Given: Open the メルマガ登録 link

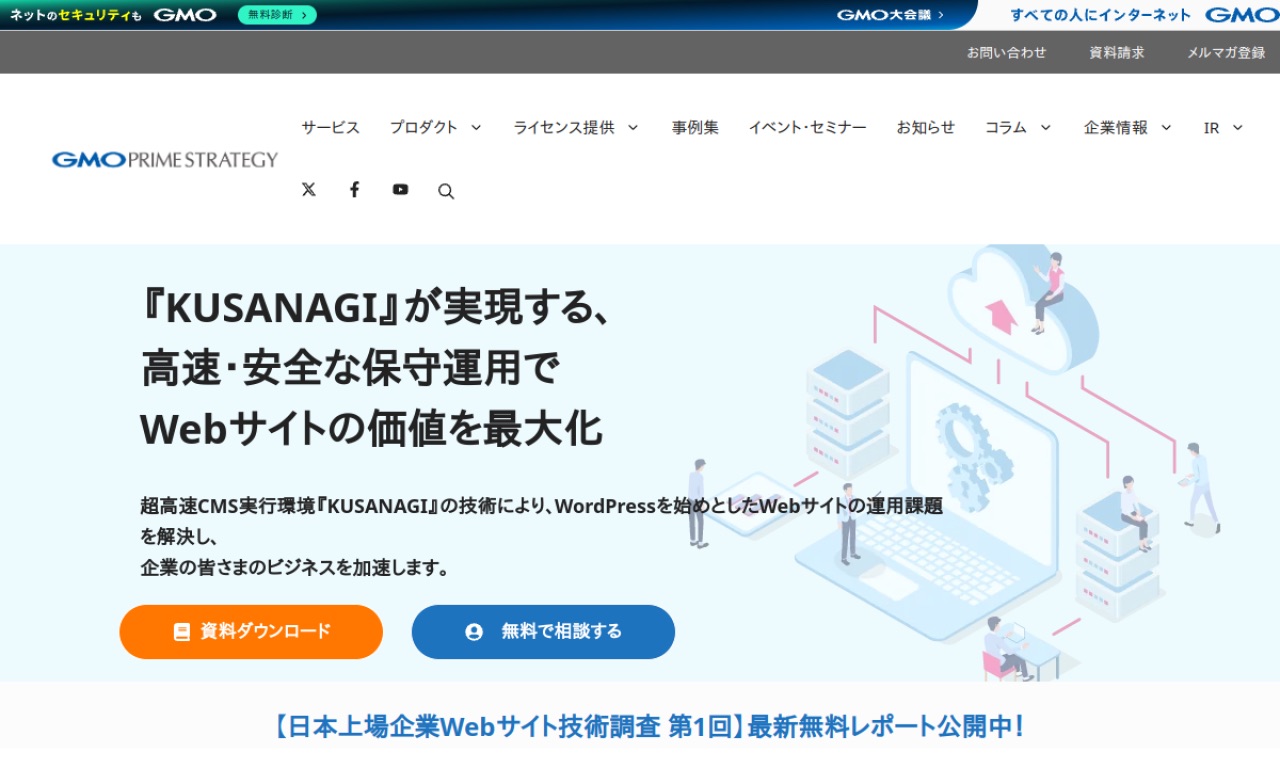Looking at the screenshot, I should click(1226, 52).
